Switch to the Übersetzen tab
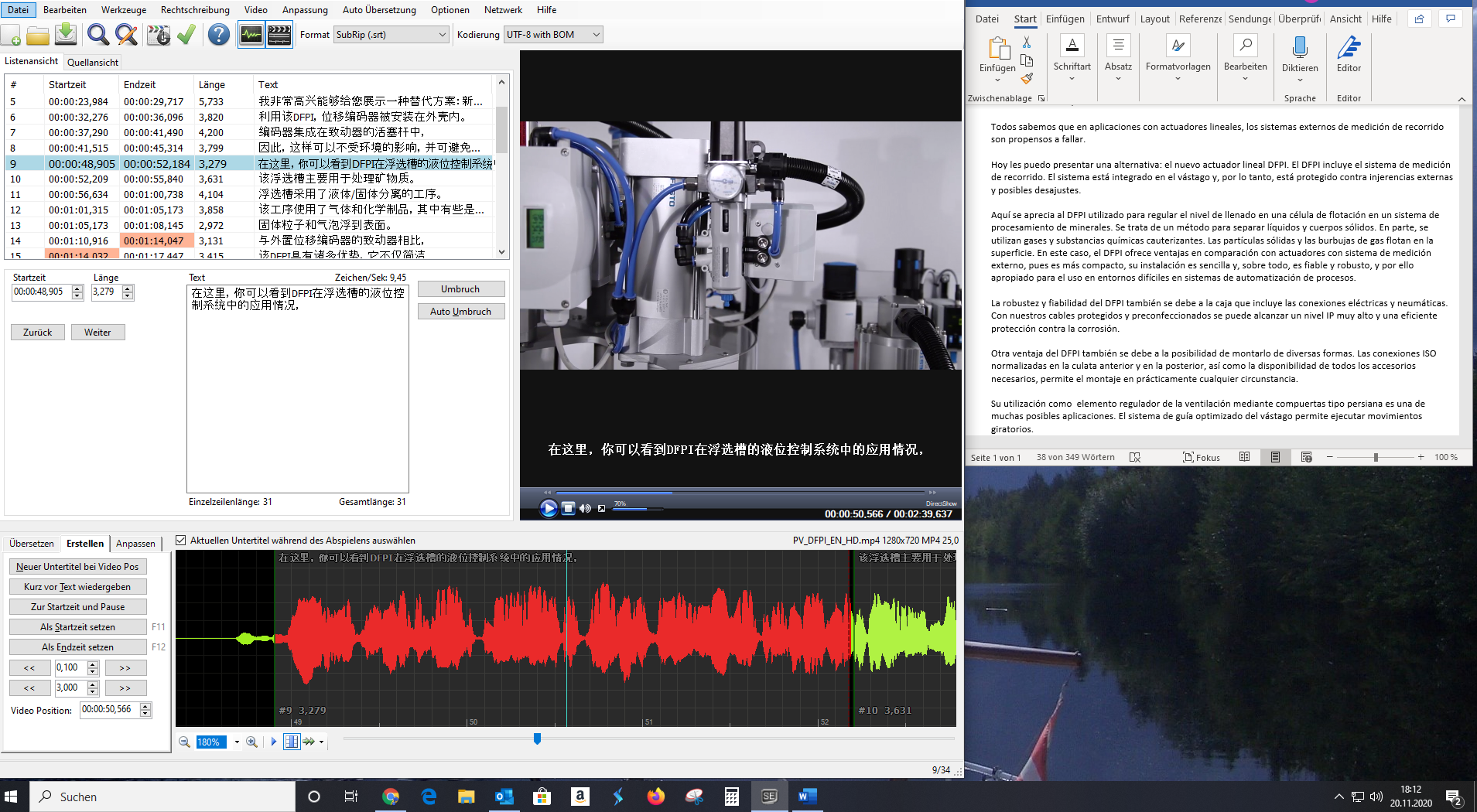This screenshot has height=812, width=1477. click(32, 544)
